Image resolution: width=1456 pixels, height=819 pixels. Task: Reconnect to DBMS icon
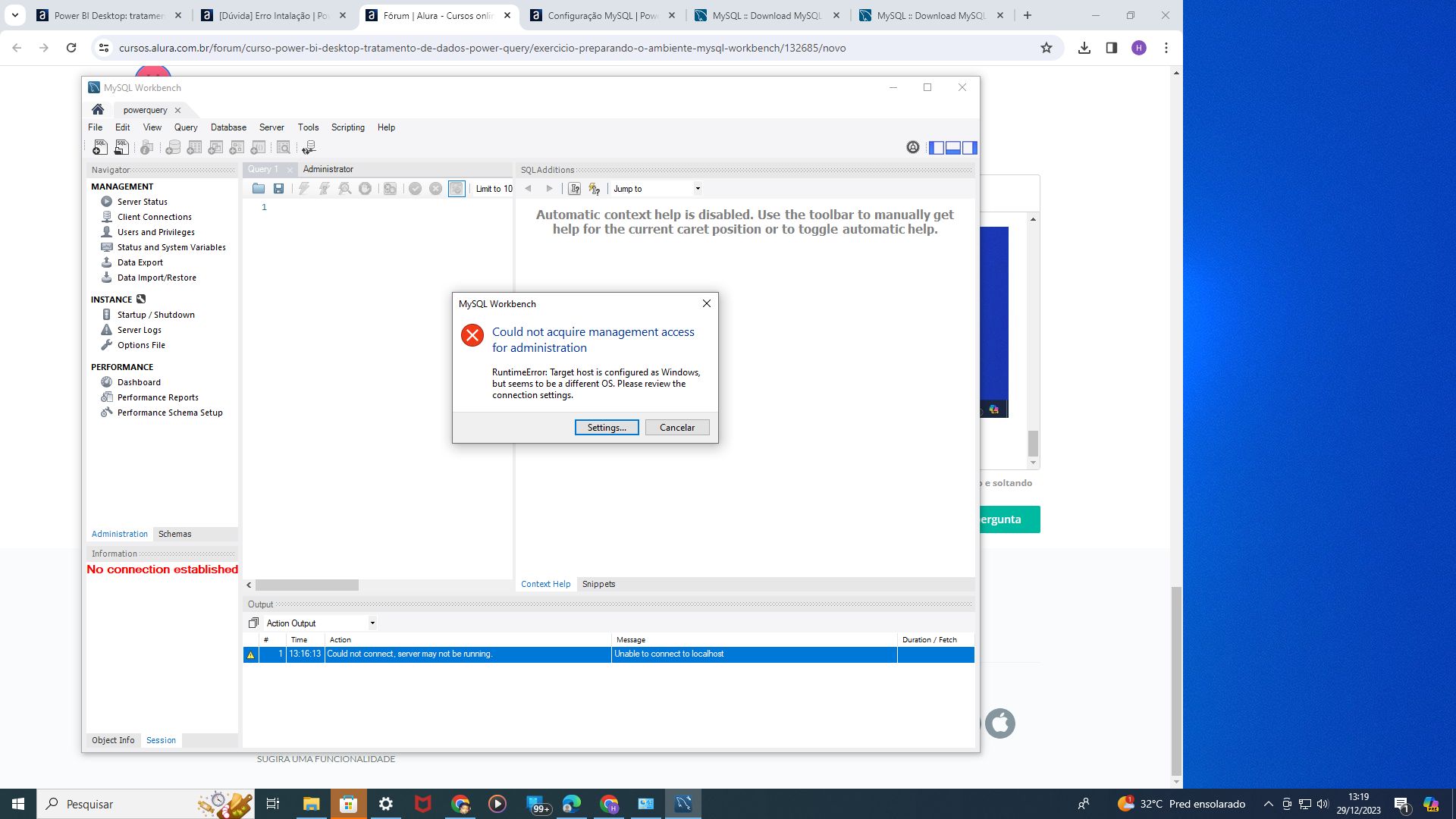pos(309,148)
